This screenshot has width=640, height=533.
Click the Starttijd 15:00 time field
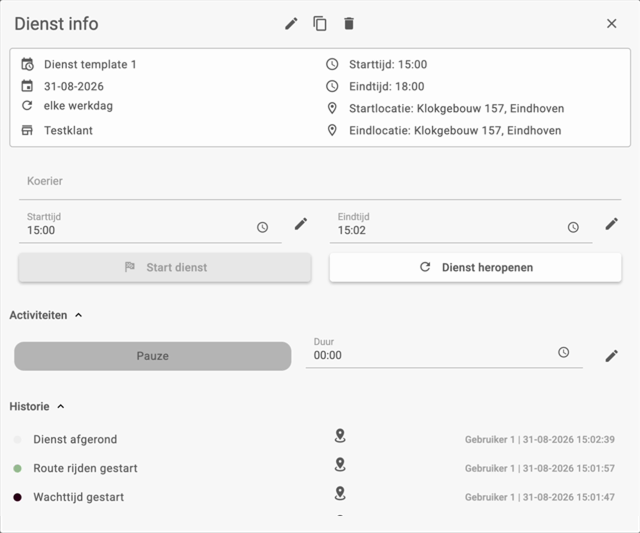point(150,227)
